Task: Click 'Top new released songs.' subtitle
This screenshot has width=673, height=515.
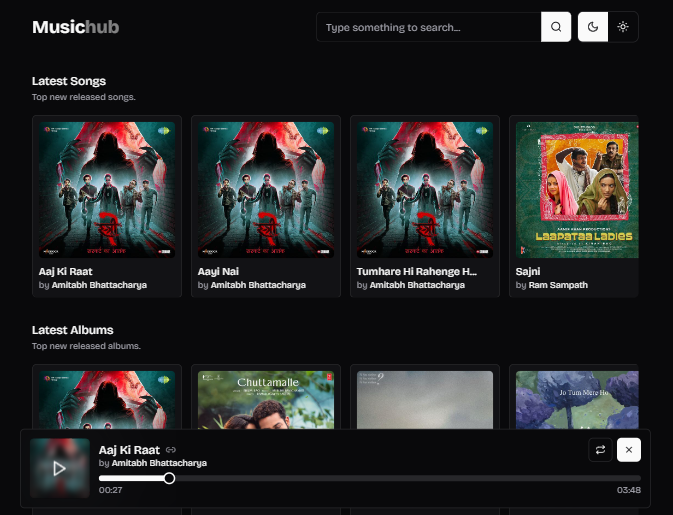Action: coord(84,97)
